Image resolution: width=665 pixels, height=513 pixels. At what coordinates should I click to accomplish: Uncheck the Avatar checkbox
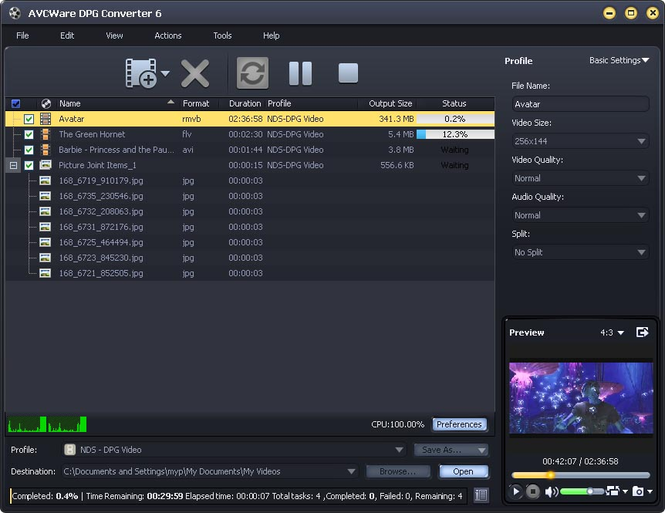pos(29,119)
